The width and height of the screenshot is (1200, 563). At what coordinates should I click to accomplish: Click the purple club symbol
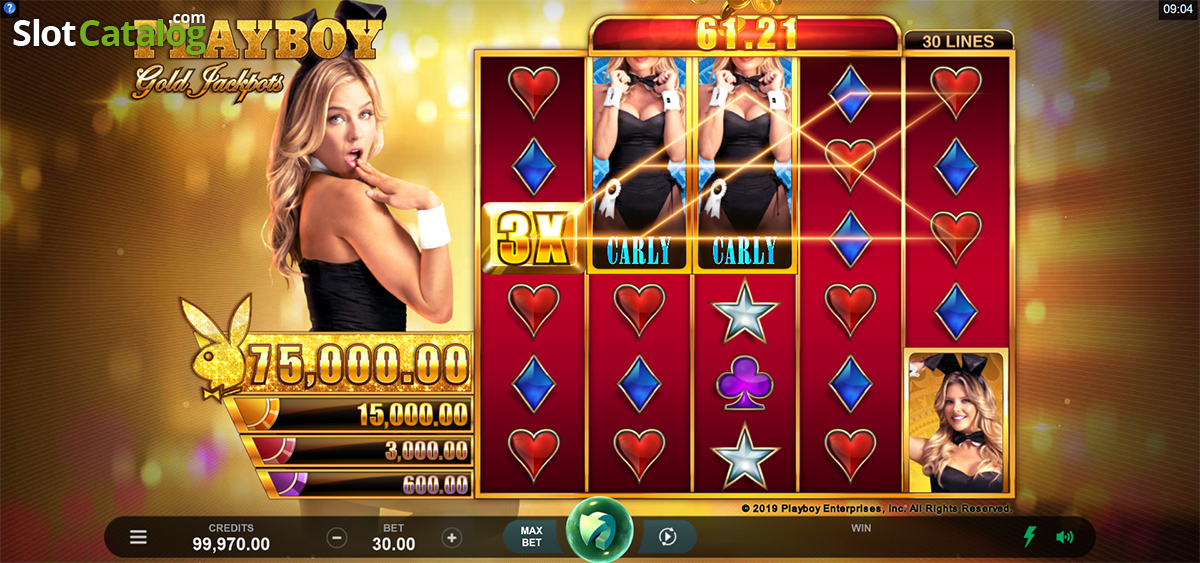coord(743,381)
